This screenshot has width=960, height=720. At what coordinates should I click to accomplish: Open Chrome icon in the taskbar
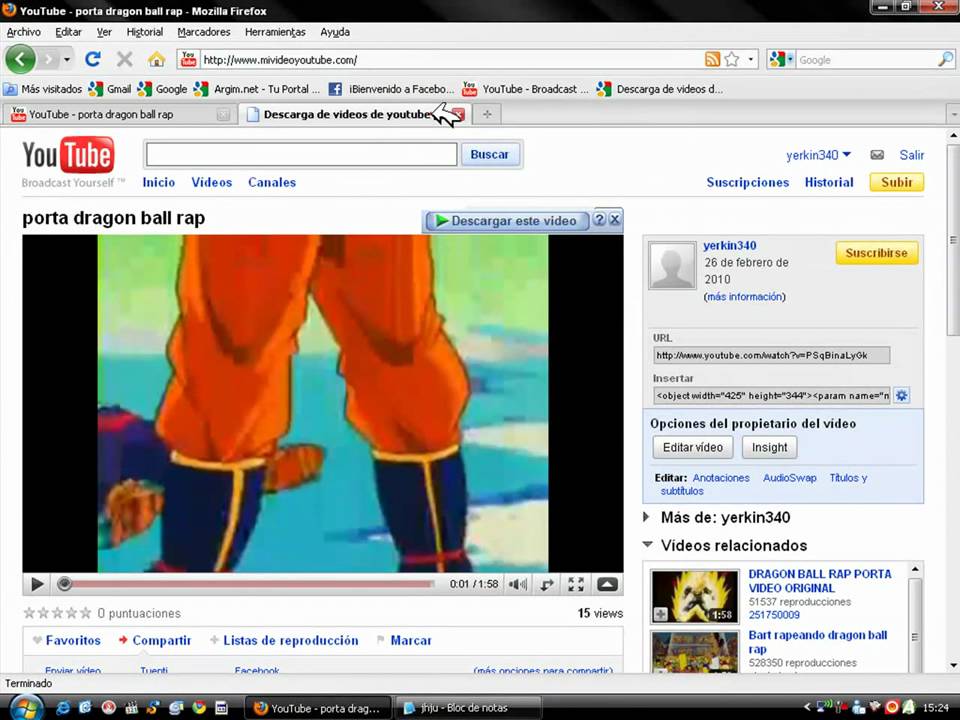coord(199,708)
